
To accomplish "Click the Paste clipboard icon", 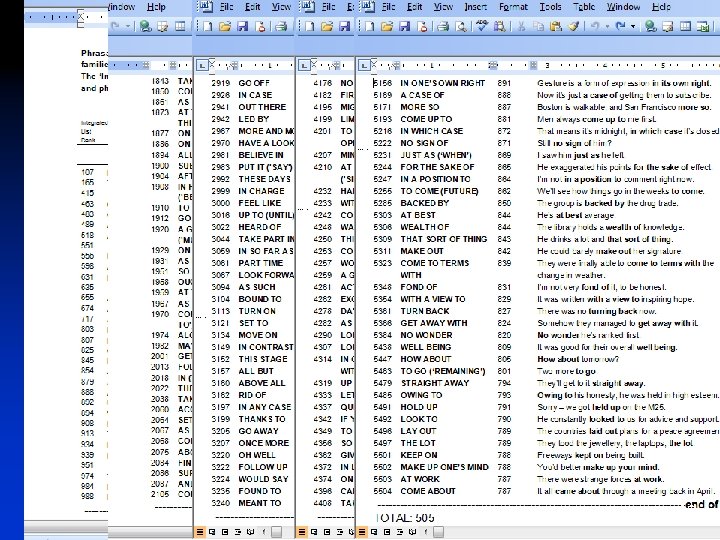I will 556,27.
